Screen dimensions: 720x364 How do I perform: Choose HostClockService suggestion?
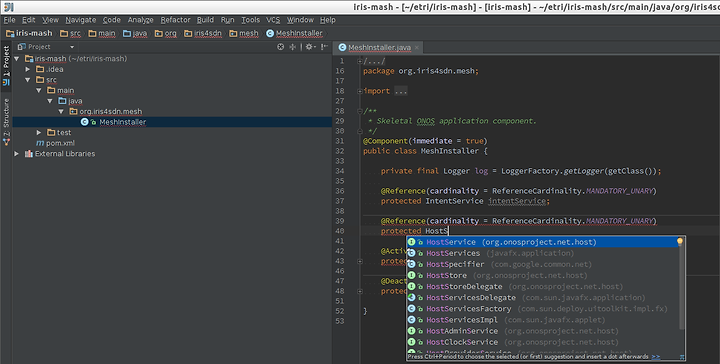click(x=543, y=342)
